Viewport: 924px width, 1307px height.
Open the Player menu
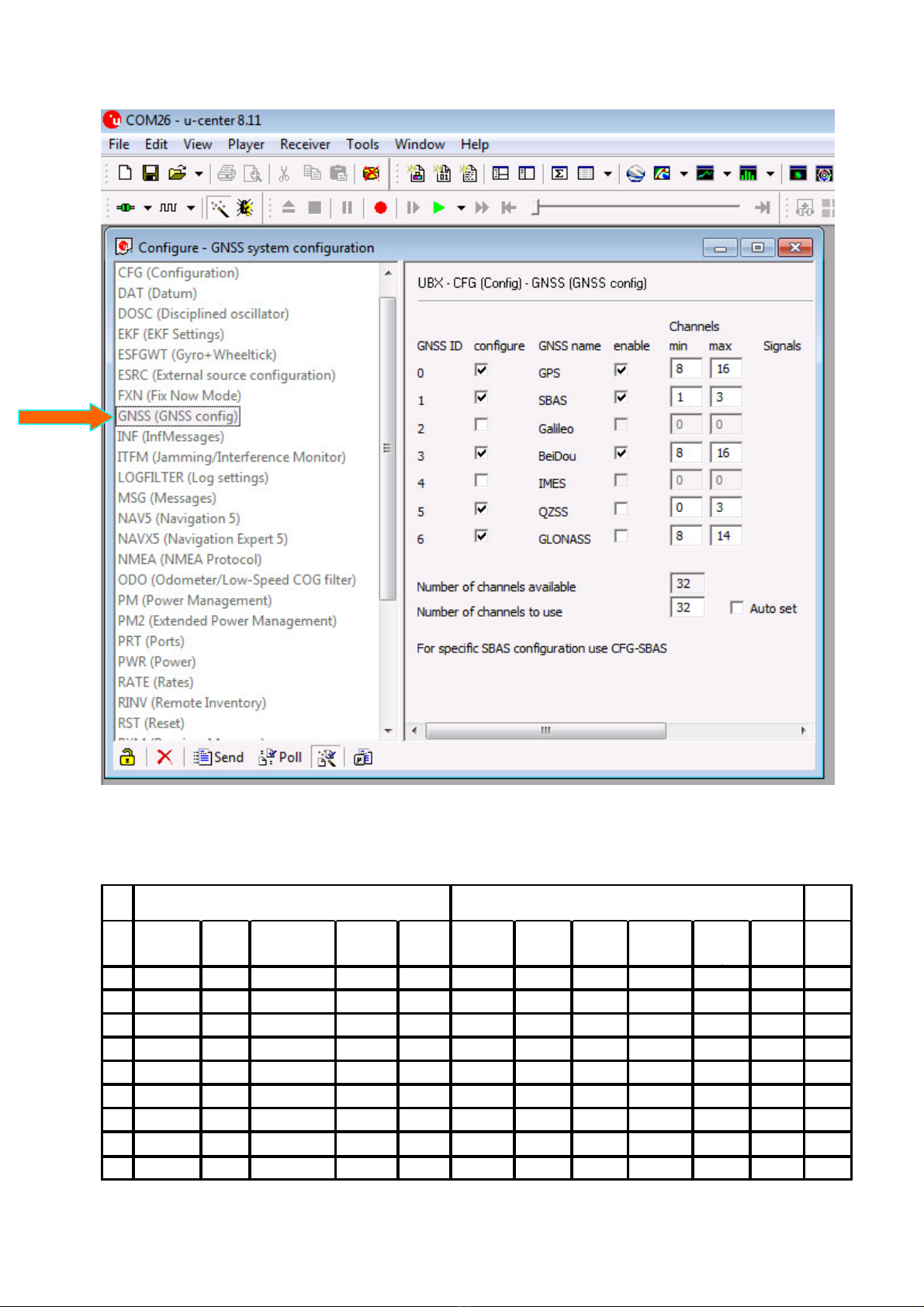click(246, 144)
